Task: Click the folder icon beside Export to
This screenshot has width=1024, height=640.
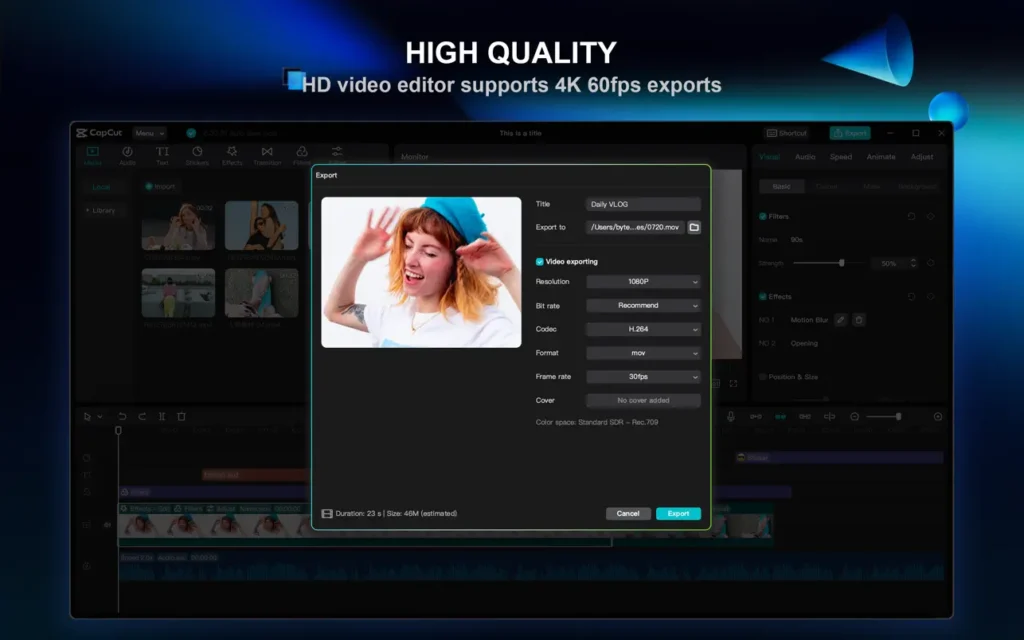Action: click(x=694, y=227)
